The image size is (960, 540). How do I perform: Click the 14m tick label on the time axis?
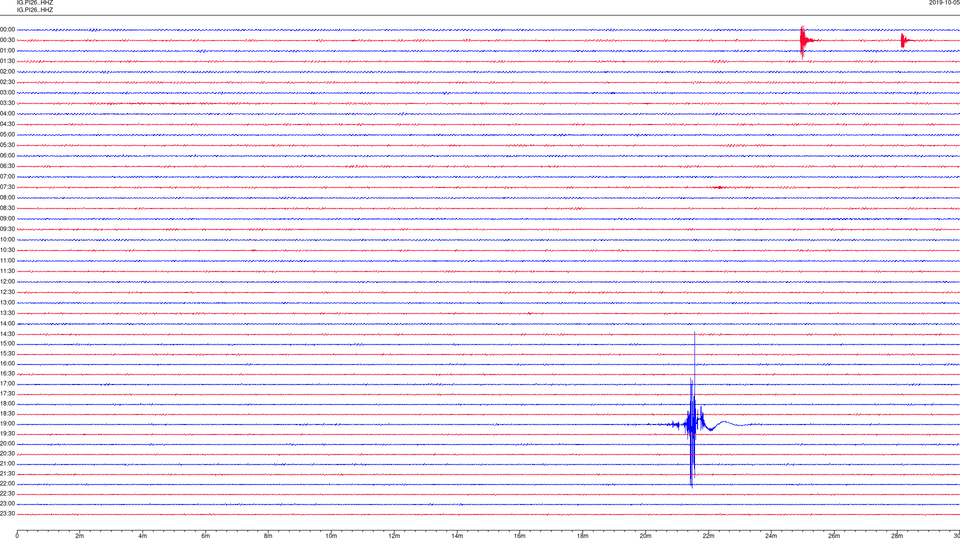click(457, 536)
